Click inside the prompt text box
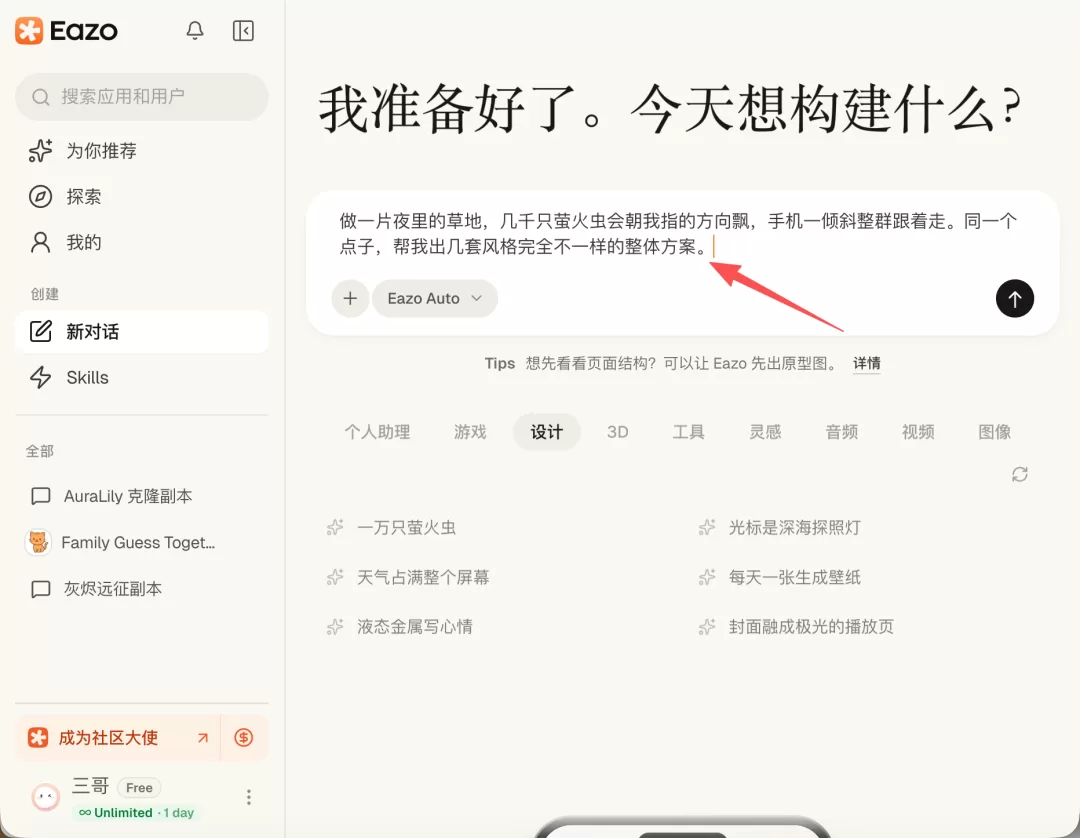1080x838 pixels. coord(678,234)
